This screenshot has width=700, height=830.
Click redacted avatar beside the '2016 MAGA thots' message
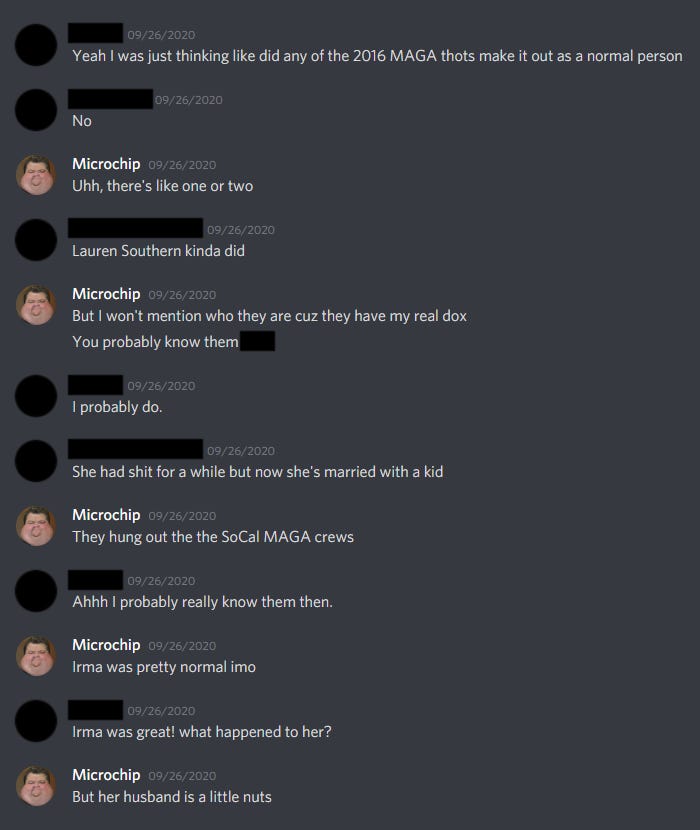36,45
